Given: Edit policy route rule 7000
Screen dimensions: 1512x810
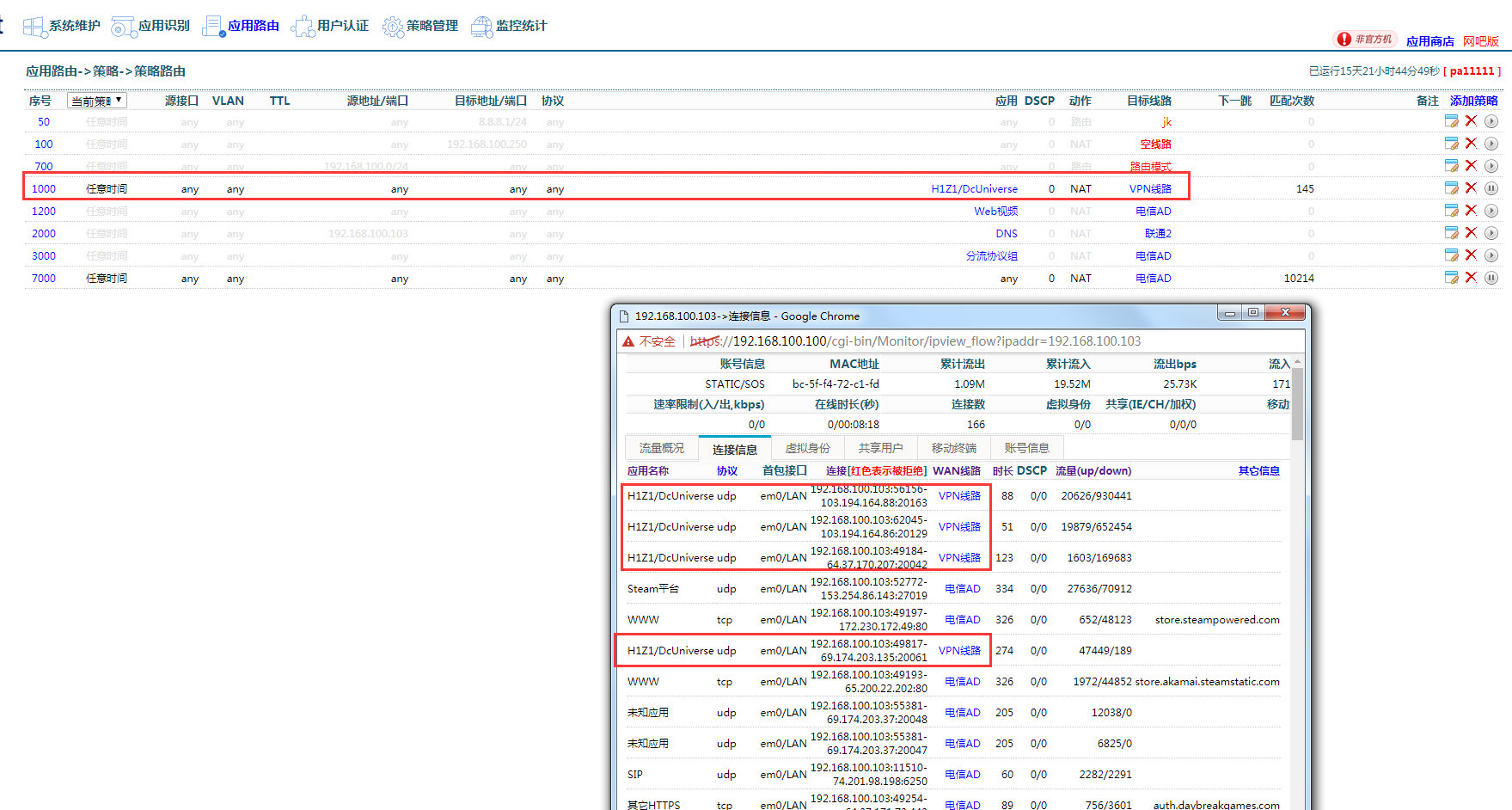Looking at the screenshot, I should (1452, 278).
